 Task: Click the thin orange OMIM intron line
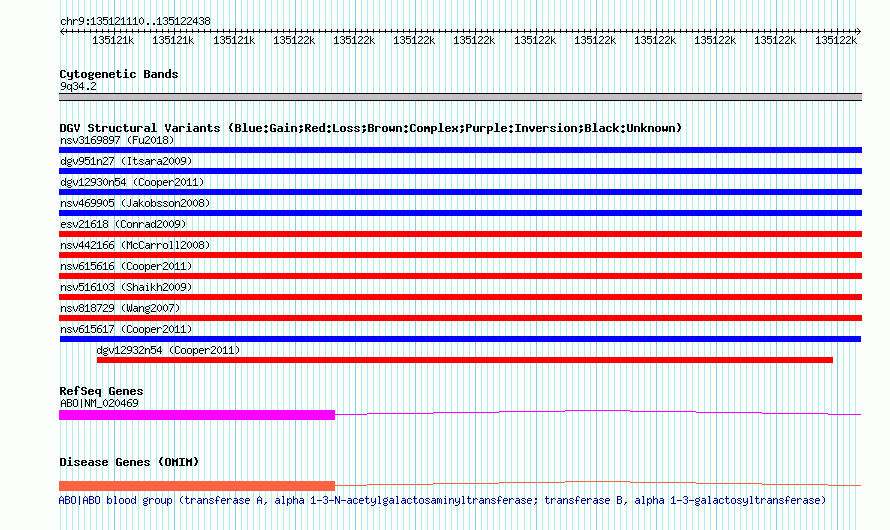click(x=598, y=483)
